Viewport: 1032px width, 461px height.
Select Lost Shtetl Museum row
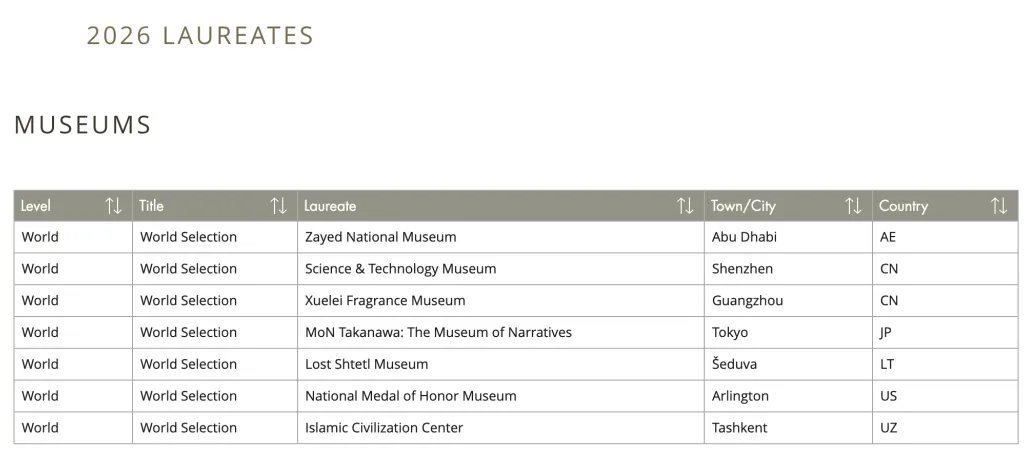point(367,364)
